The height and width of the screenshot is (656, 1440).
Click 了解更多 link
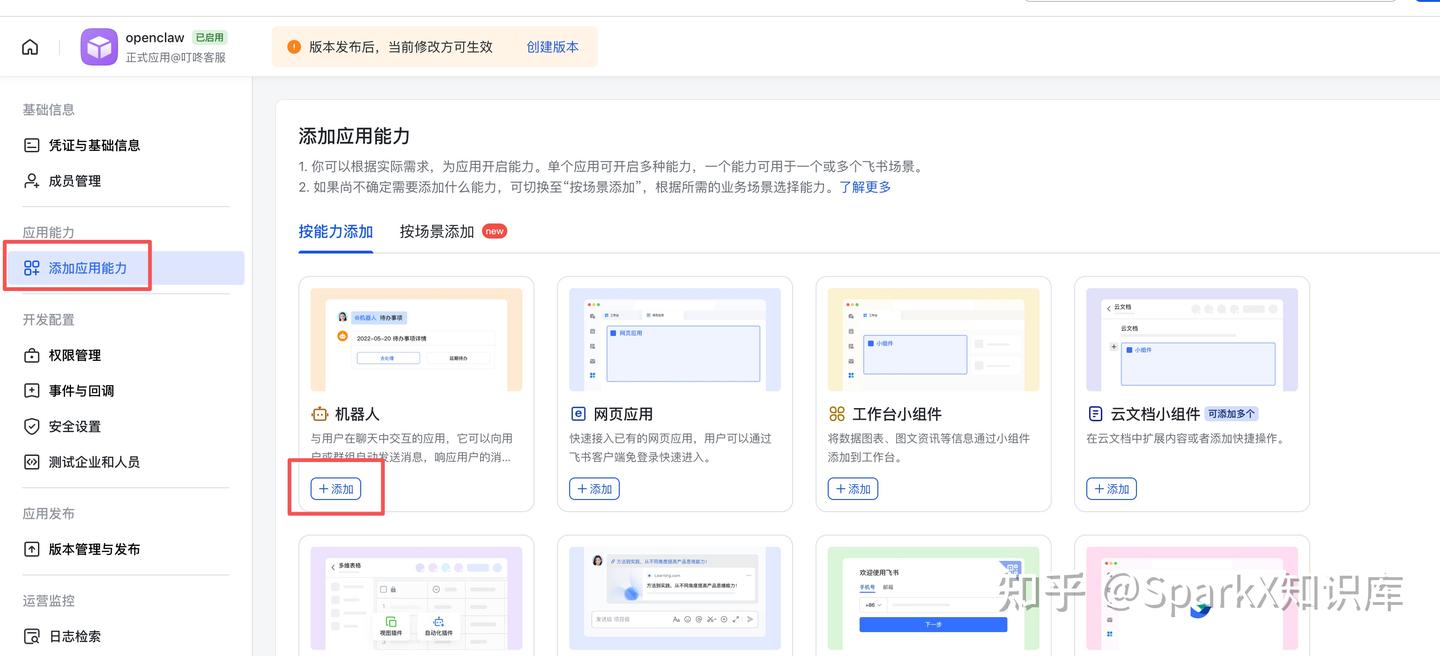point(865,187)
